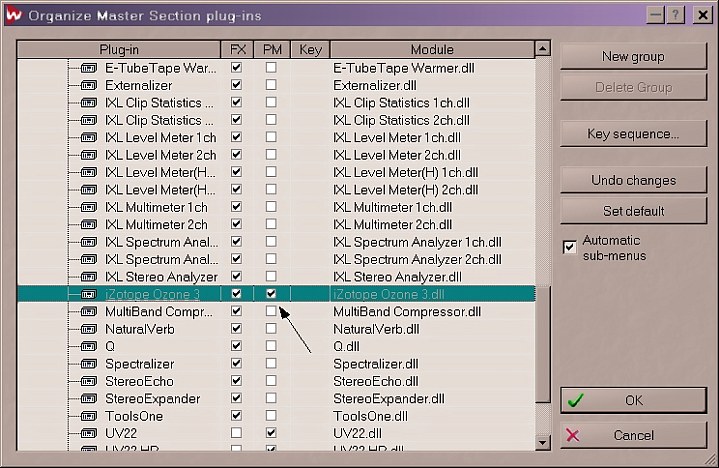Click the Key column header

tap(310, 50)
